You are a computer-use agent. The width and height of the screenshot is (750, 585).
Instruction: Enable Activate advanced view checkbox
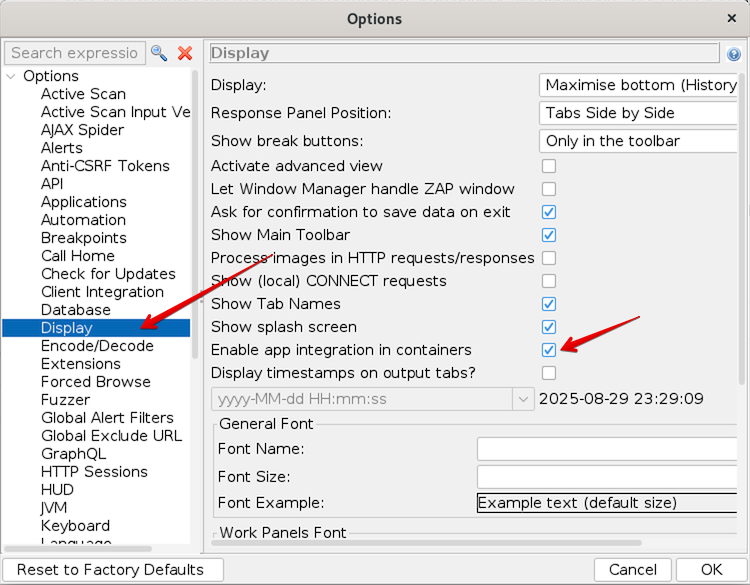click(x=548, y=166)
